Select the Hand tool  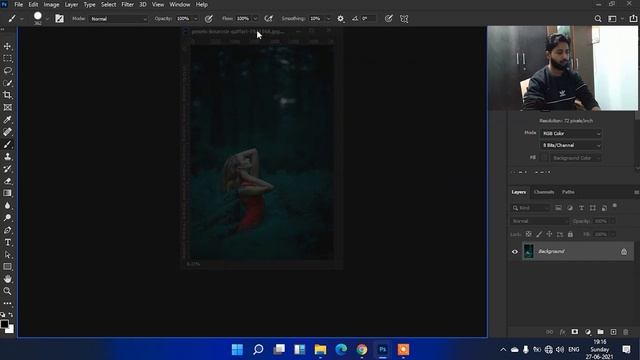[x=7, y=279]
